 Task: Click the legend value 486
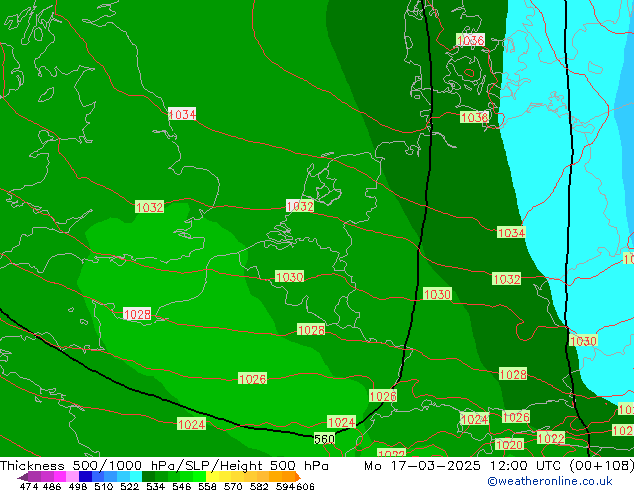point(52,486)
